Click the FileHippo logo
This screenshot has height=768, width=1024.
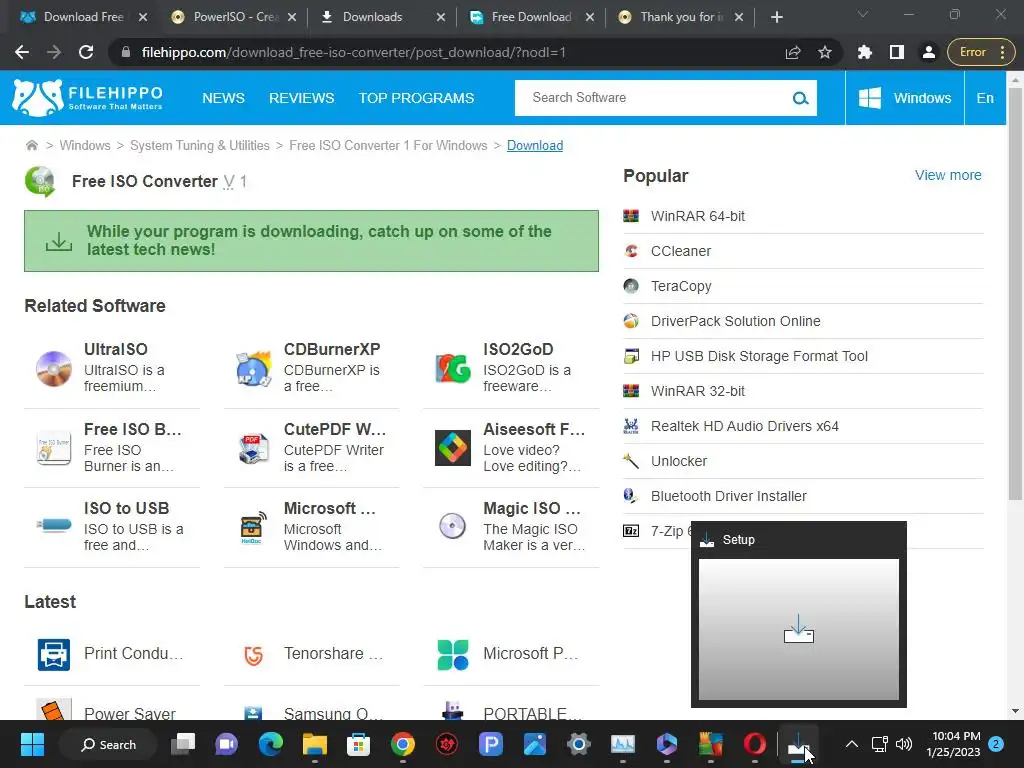point(88,98)
